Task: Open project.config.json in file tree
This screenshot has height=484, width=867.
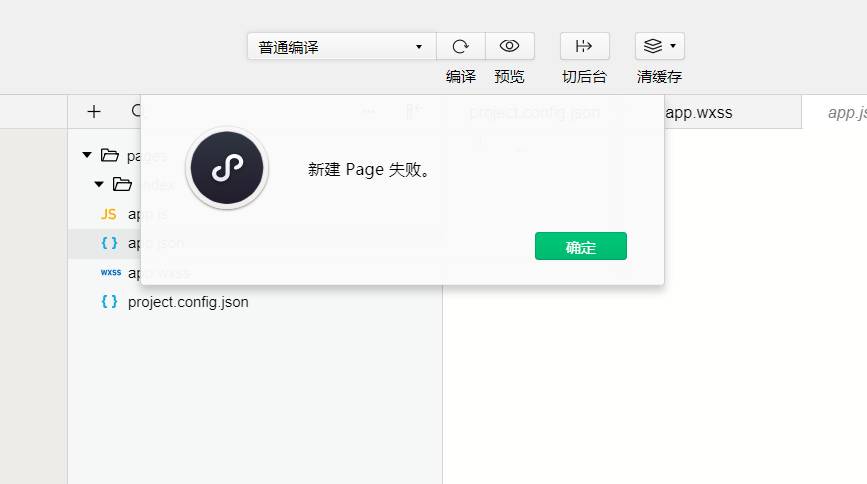Action: tap(188, 302)
